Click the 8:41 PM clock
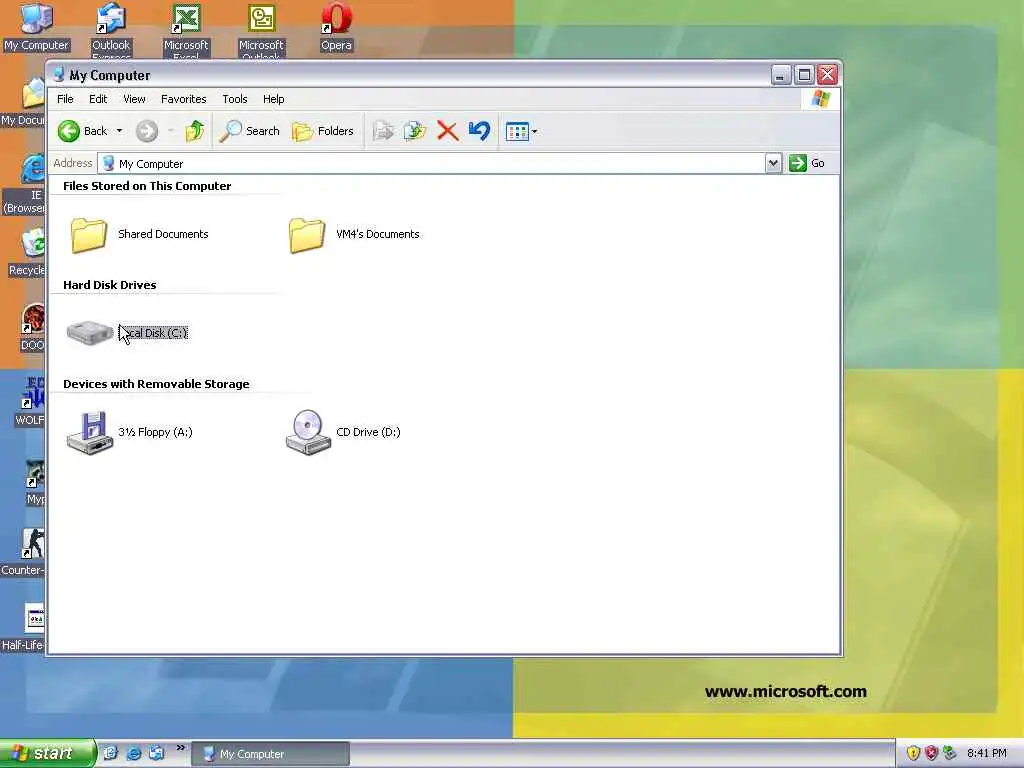 coord(987,754)
